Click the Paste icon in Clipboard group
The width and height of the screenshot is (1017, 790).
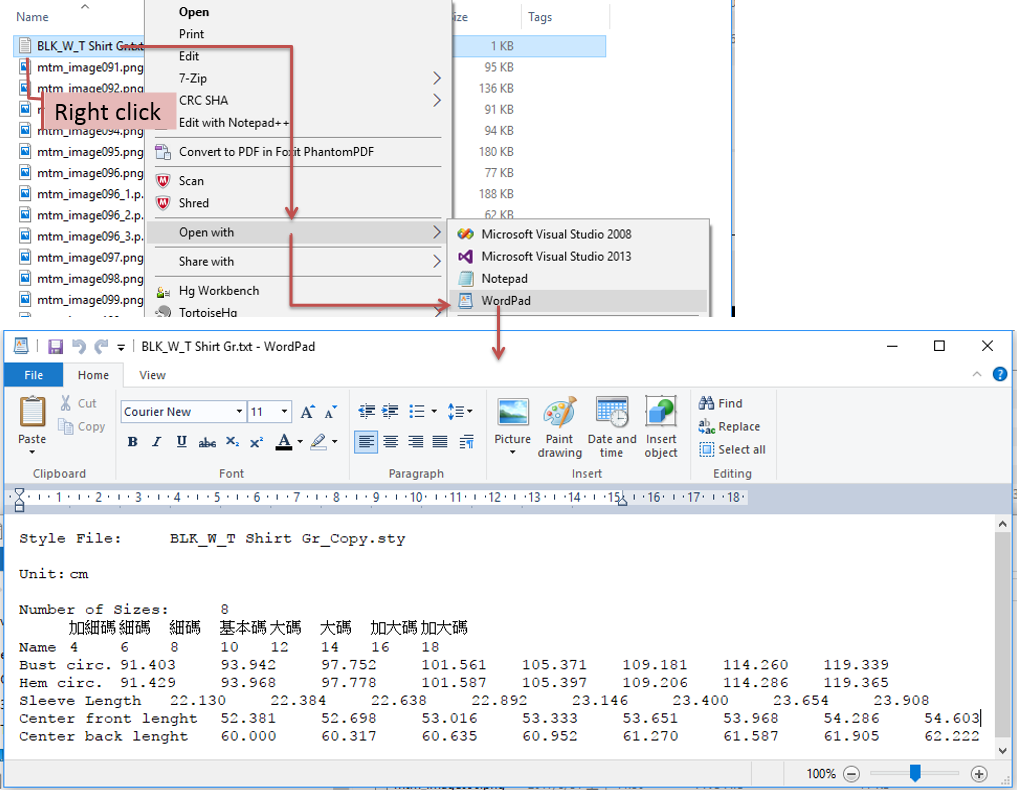click(x=32, y=412)
